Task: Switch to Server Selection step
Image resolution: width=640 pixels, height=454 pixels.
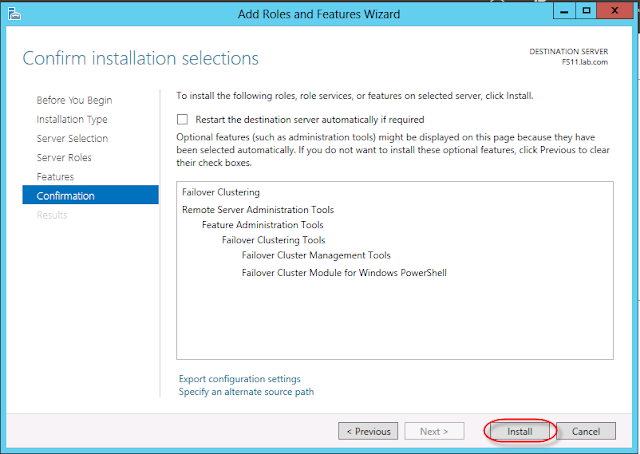Action: 72,138
